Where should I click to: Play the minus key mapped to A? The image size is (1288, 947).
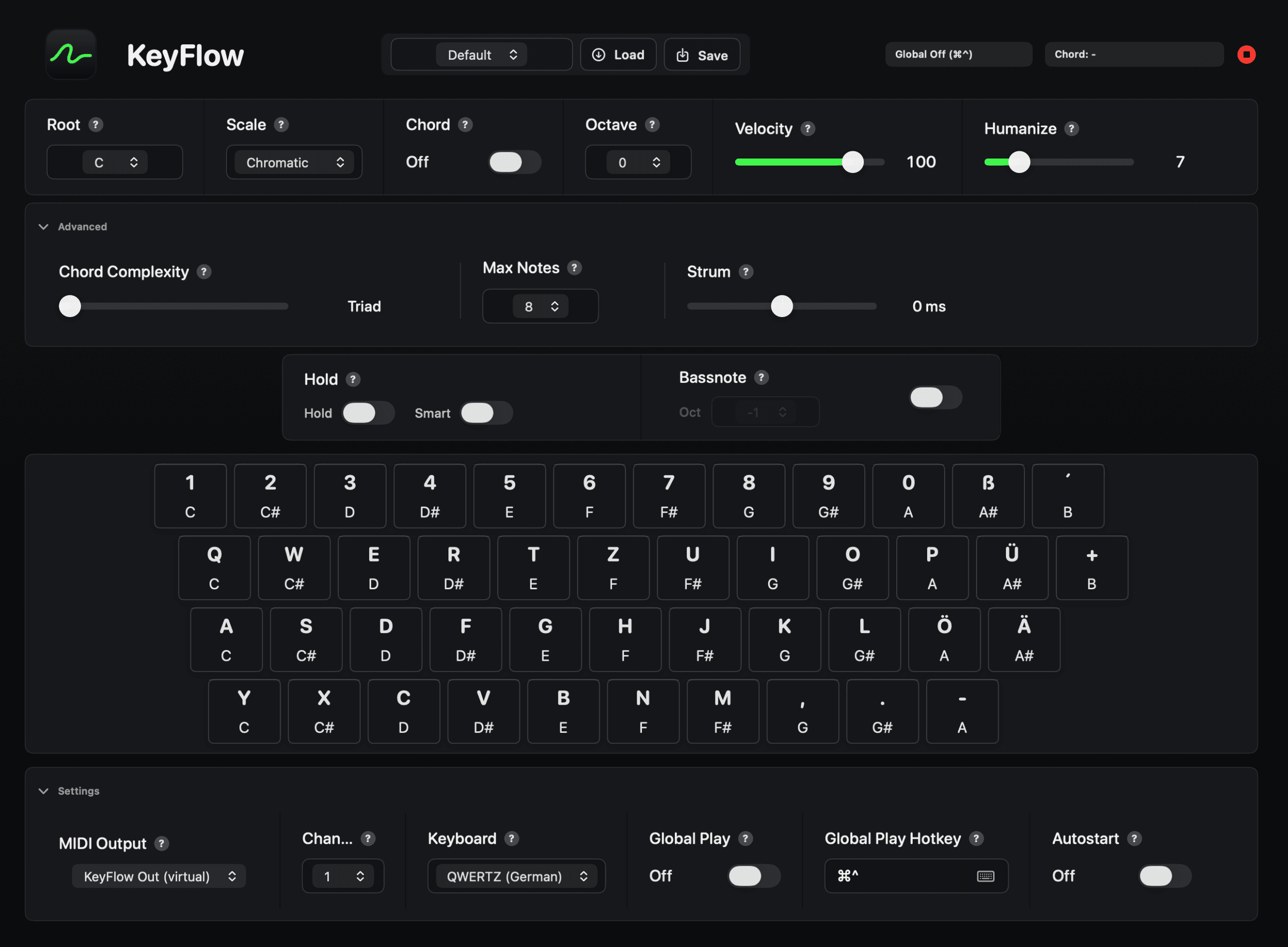962,711
